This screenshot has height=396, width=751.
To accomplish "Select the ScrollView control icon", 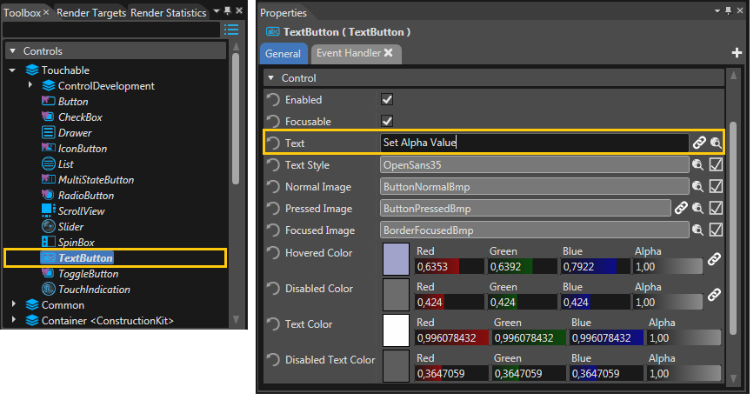I will (48, 211).
